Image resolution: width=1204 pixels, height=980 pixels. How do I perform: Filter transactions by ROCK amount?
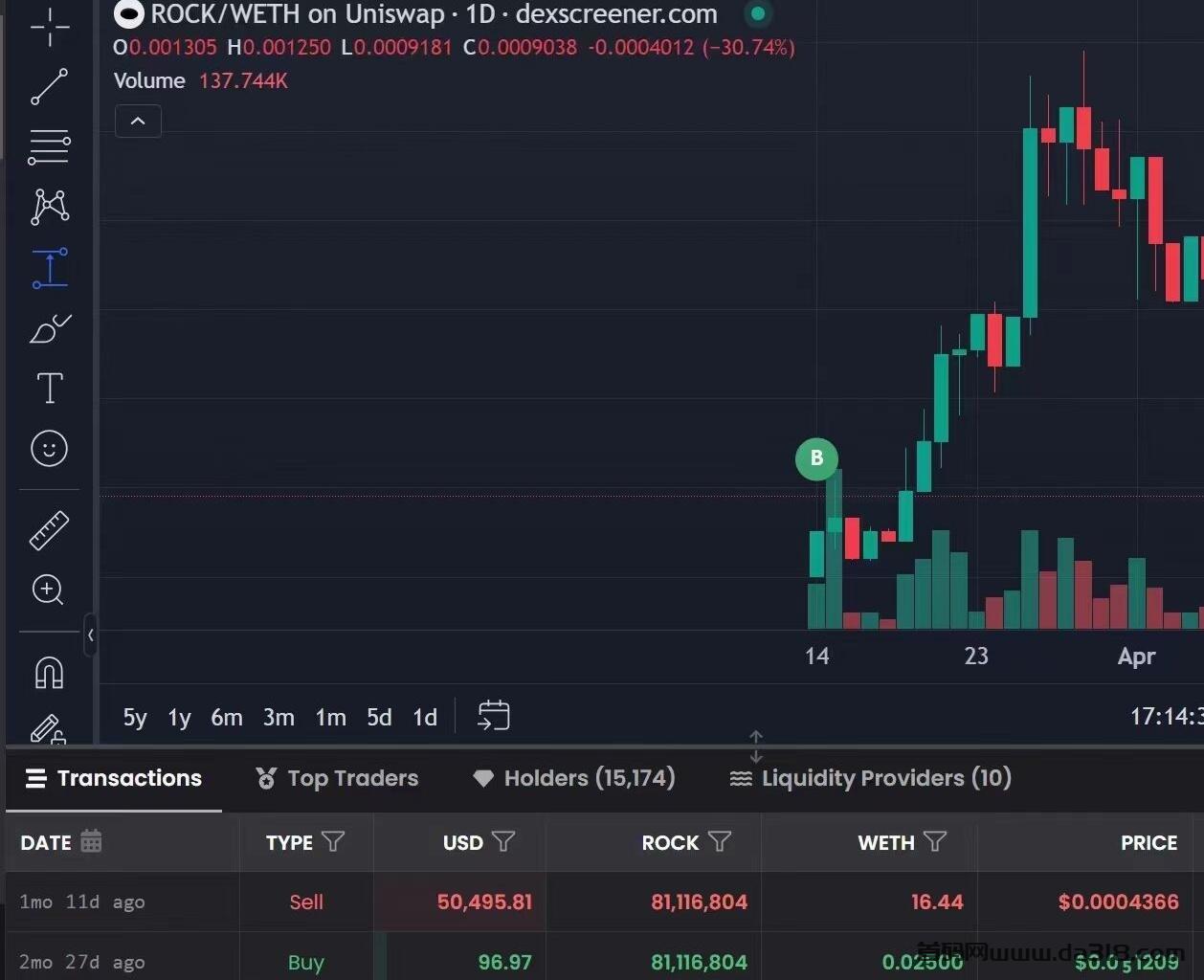click(x=720, y=841)
